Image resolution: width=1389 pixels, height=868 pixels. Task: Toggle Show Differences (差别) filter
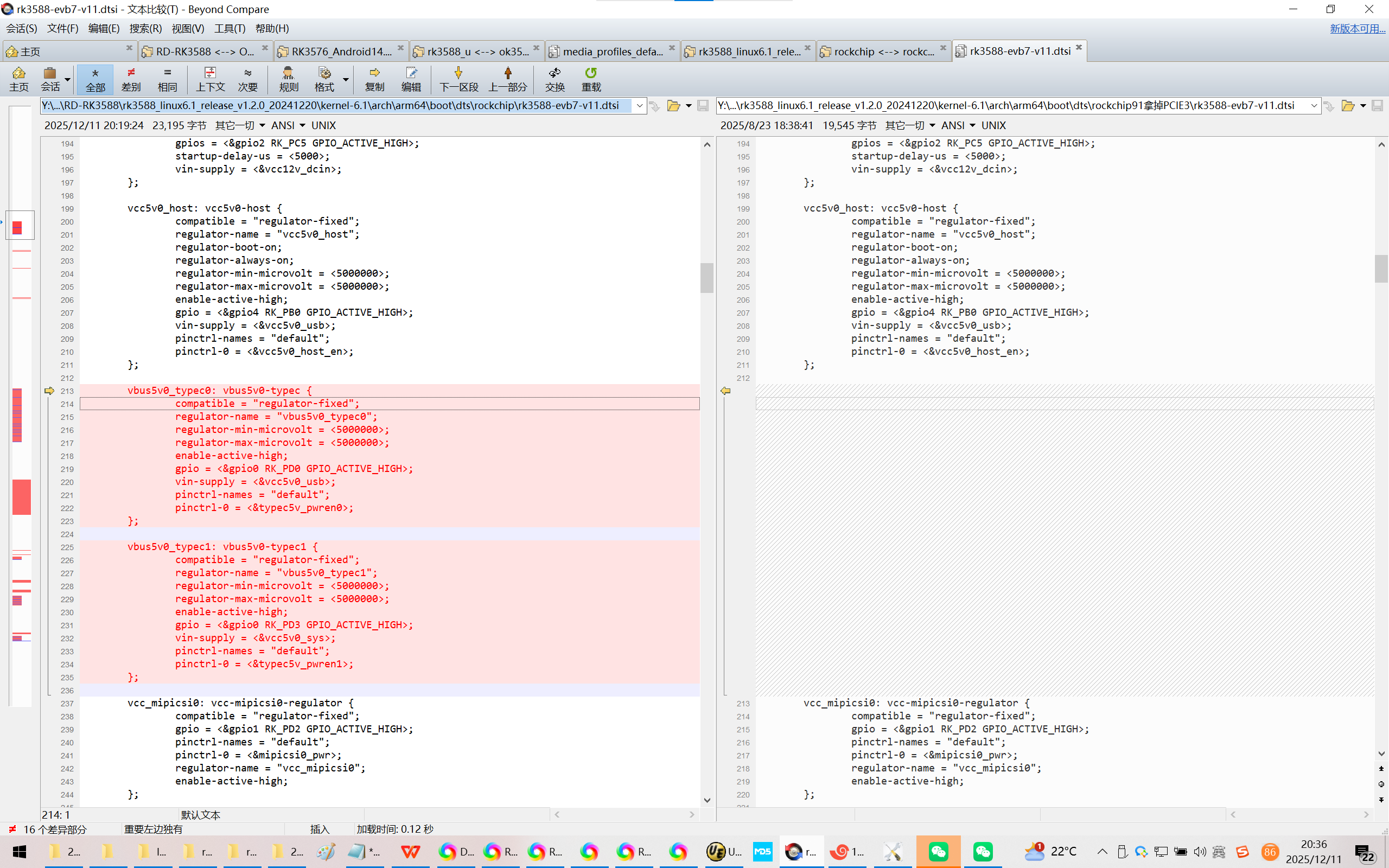coord(131,79)
